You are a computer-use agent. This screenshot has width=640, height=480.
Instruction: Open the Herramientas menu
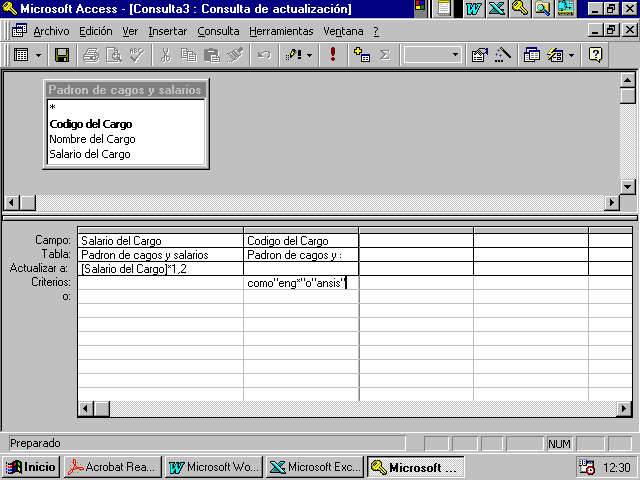(x=281, y=31)
